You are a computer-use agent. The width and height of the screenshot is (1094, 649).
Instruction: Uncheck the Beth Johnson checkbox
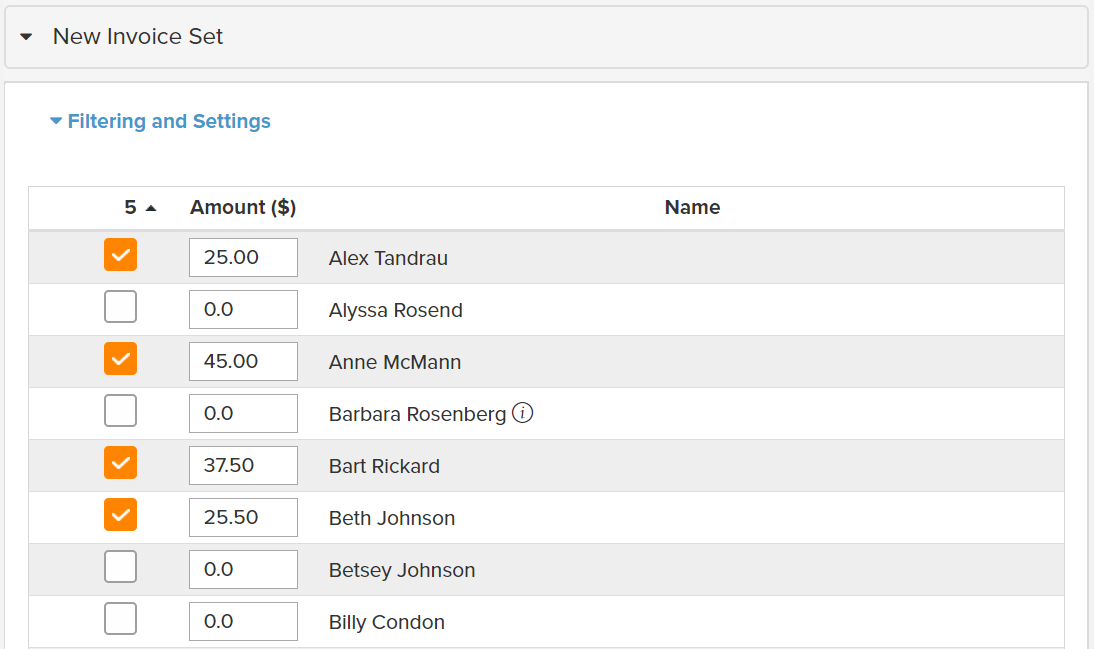tap(121, 515)
